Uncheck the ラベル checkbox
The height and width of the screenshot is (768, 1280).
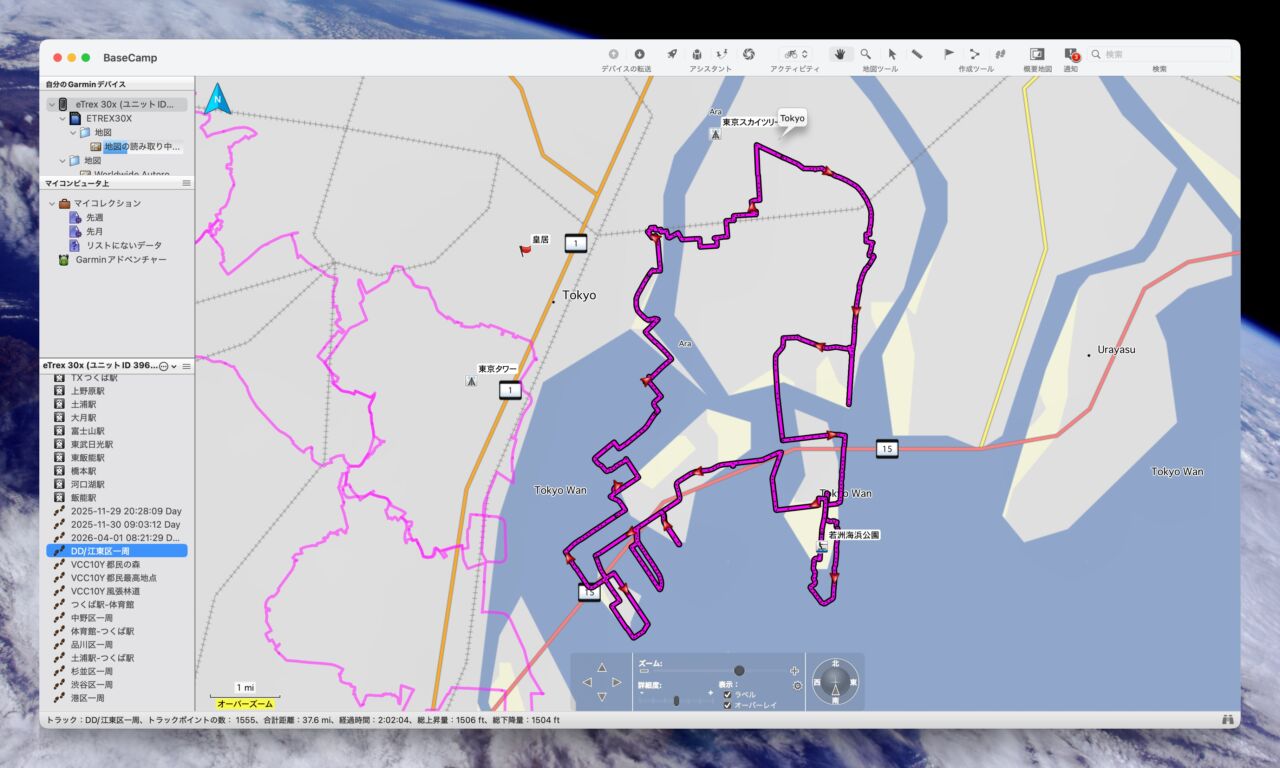tap(727, 694)
